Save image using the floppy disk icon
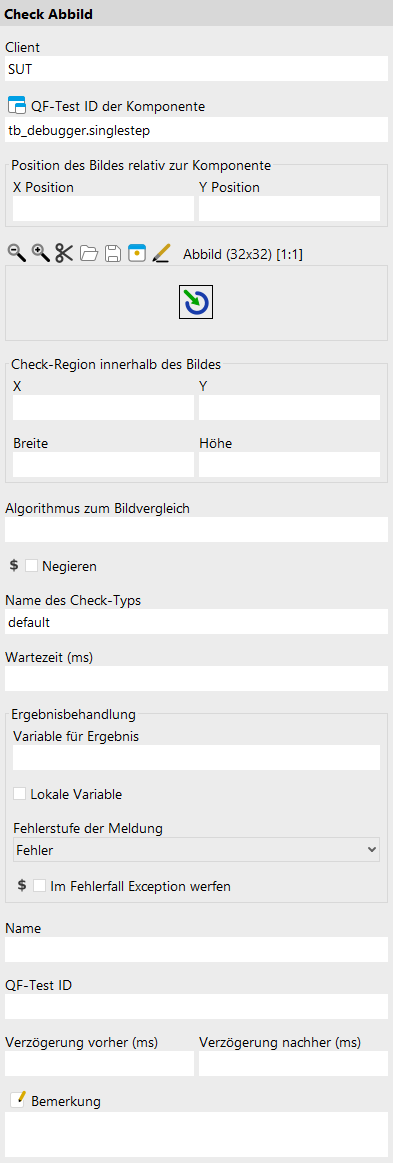Image resolution: width=393 pixels, height=1163 pixels. point(113,254)
